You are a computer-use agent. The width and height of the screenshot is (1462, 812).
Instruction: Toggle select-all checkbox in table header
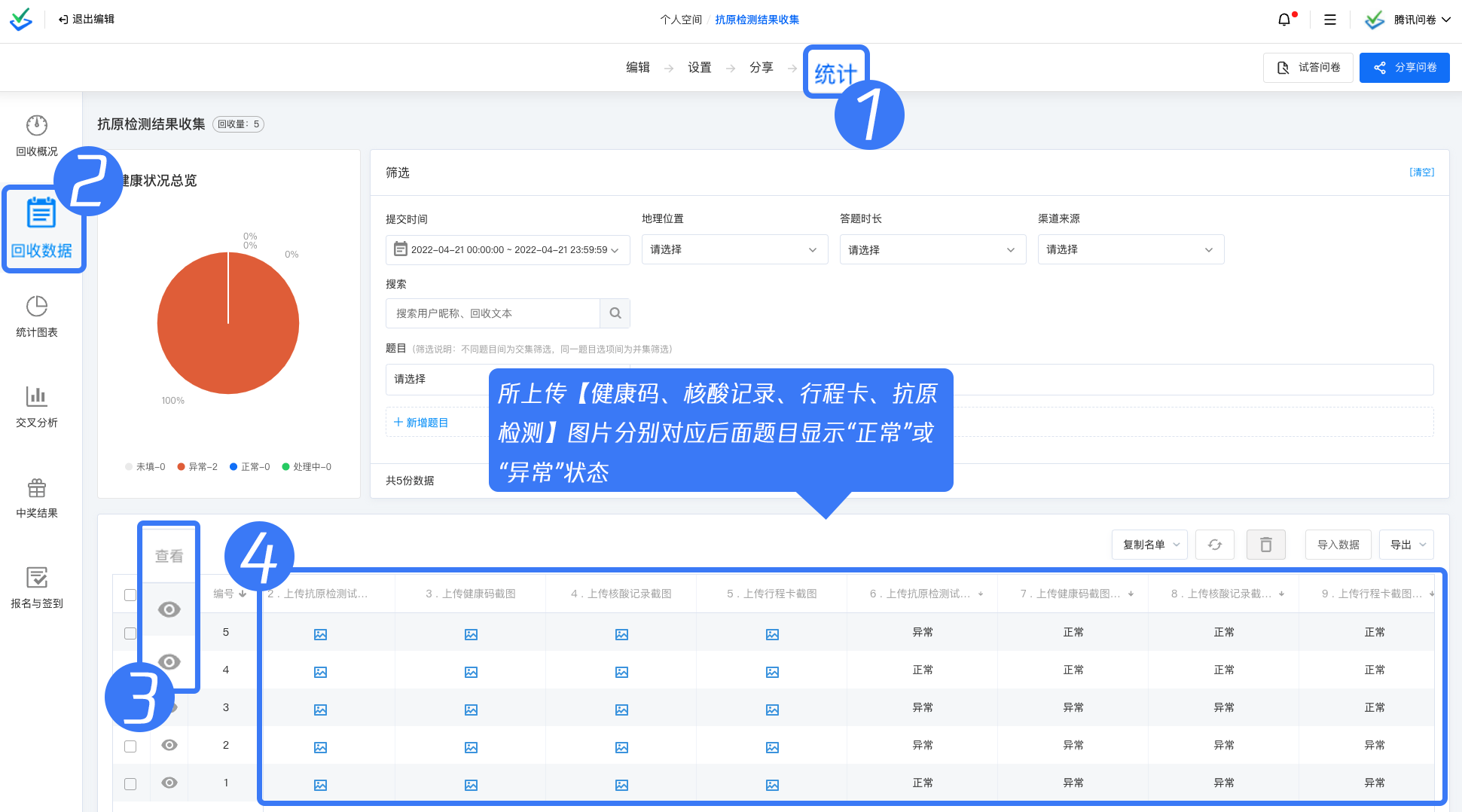click(x=130, y=595)
